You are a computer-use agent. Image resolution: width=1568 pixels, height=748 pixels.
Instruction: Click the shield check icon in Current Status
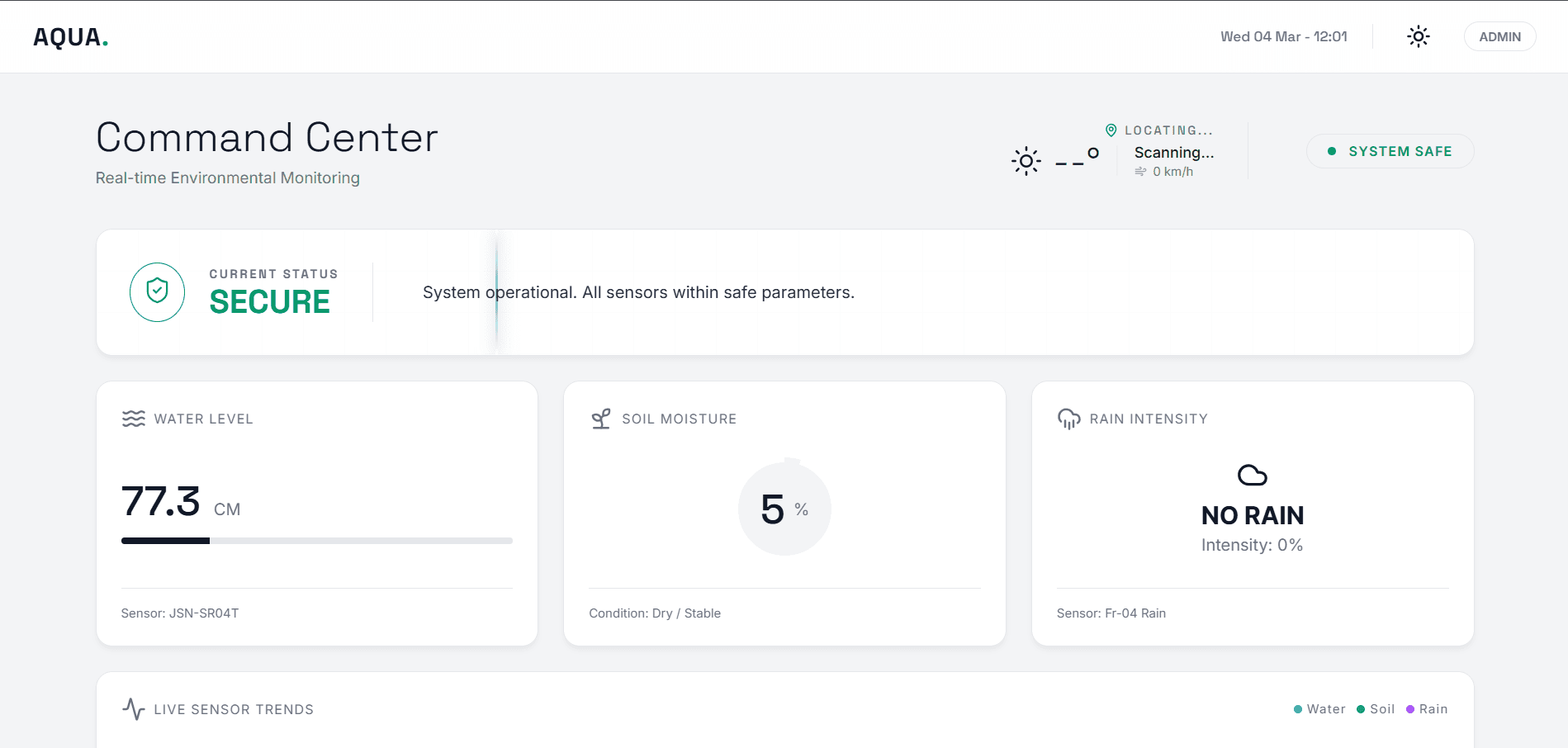point(157,291)
